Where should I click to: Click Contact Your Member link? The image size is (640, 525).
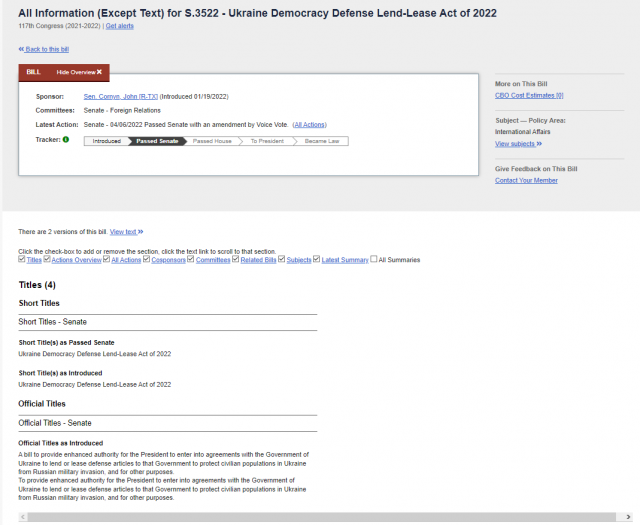click(526, 180)
